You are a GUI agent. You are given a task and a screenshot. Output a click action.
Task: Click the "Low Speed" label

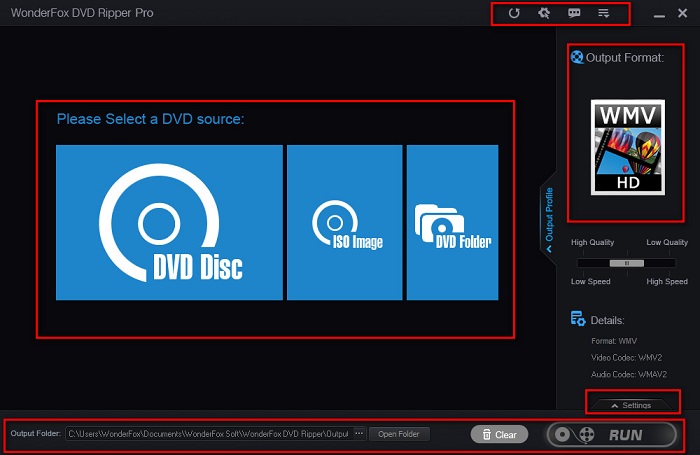tap(590, 281)
